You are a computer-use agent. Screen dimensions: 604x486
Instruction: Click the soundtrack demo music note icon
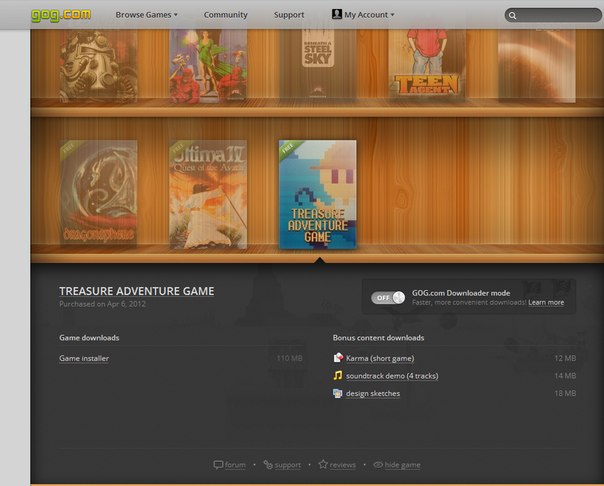(x=338, y=376)
